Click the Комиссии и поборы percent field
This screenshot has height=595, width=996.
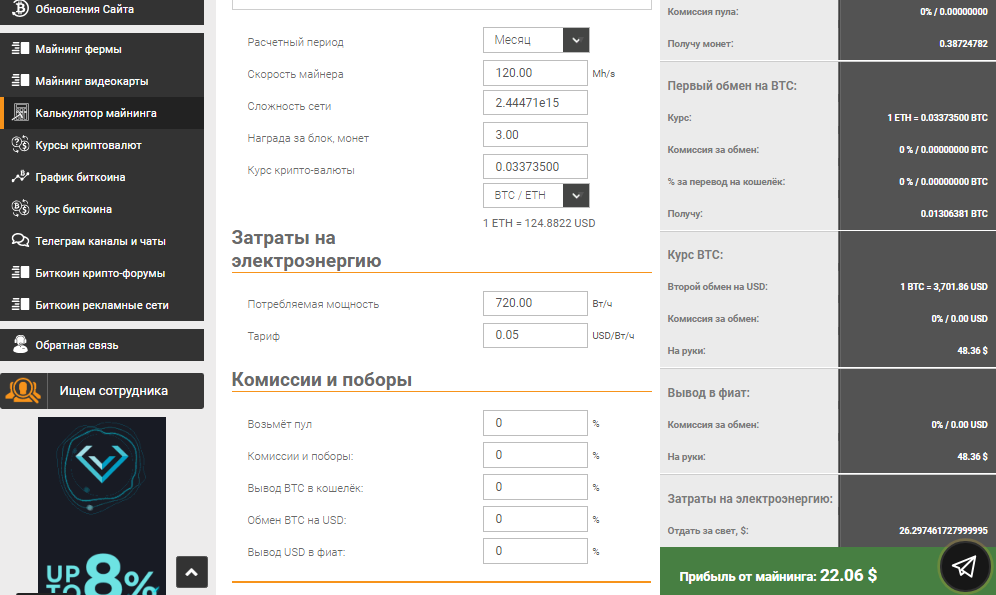point(535,455)
